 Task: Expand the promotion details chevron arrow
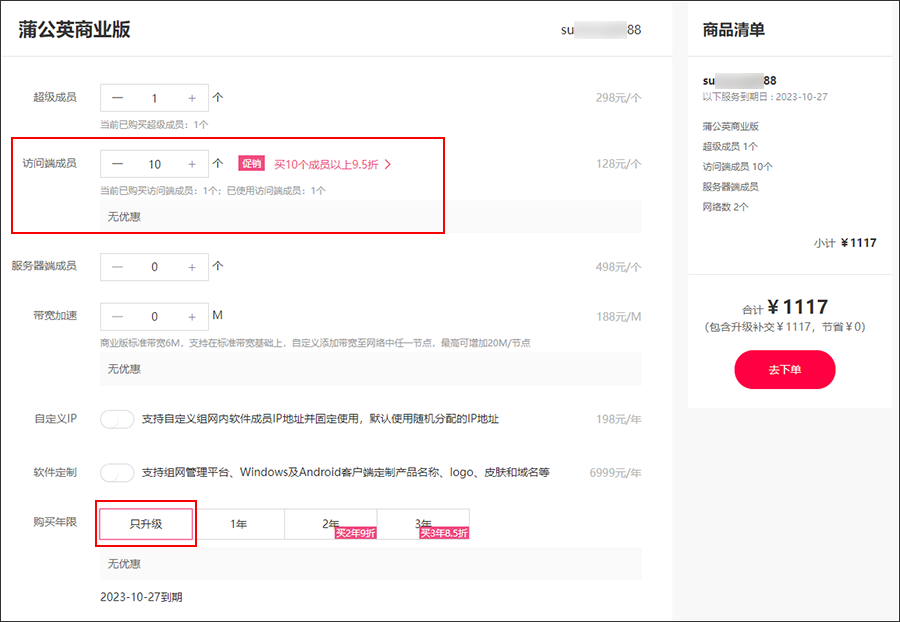pyautogui.click(x=388, y=165)
